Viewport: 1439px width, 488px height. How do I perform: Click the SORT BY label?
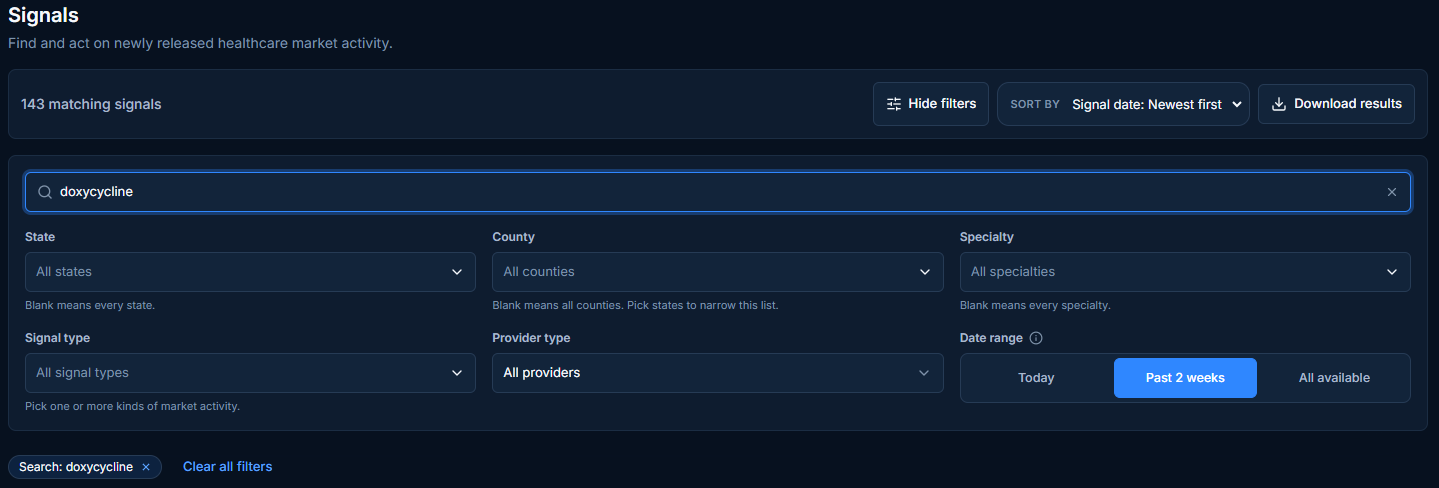(x=1035, y=104)
